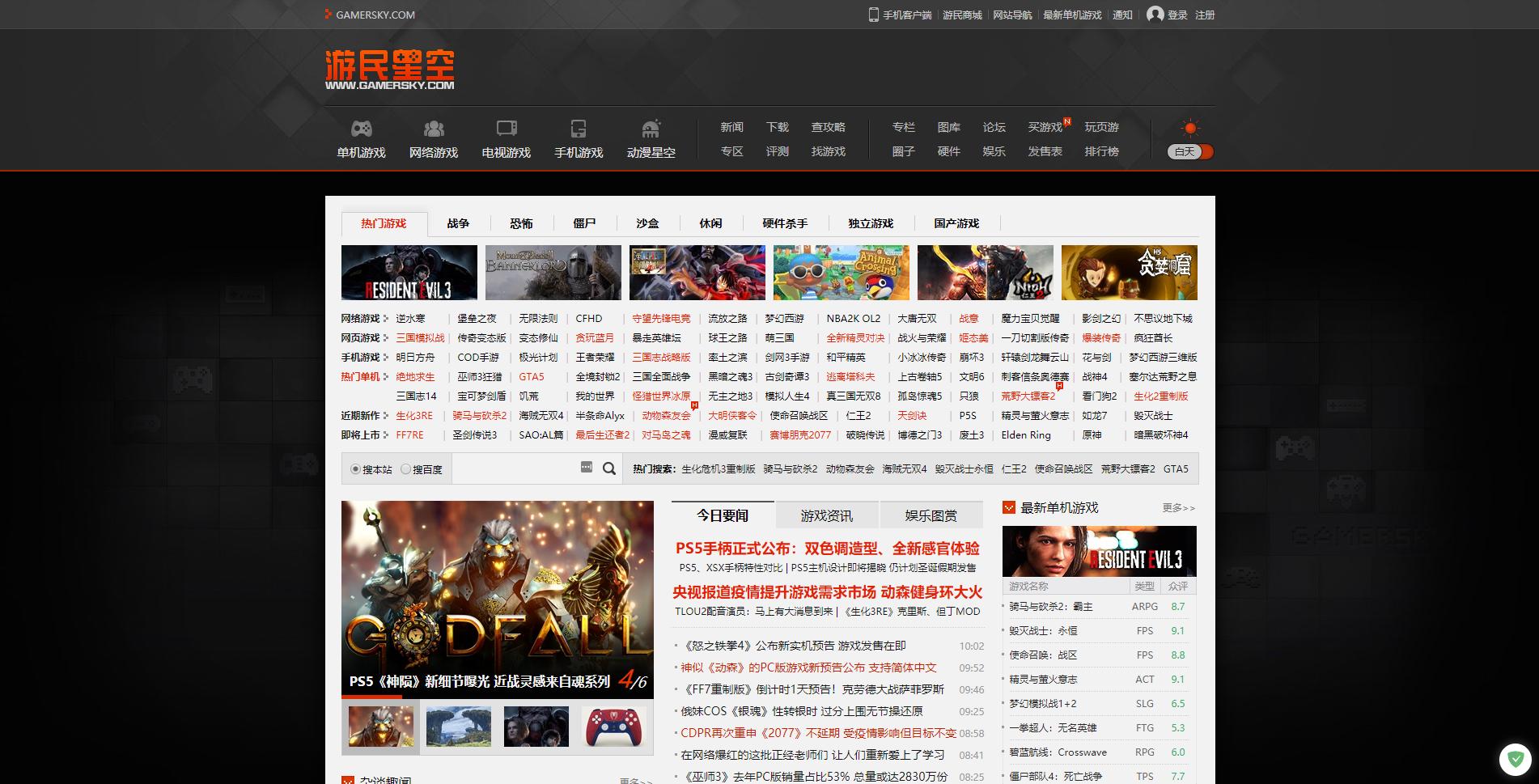Click the 注册 register link
Viewport: 1539px width, 784px height.
point(1205,15)
